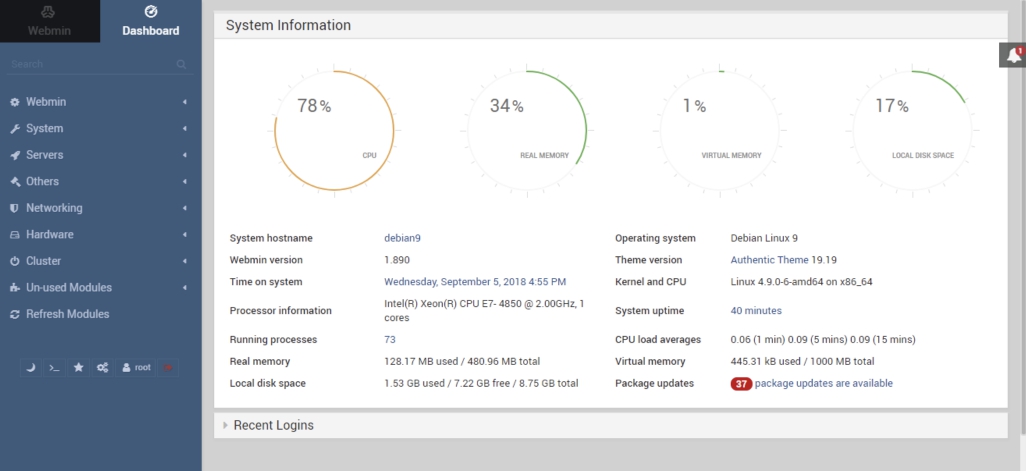
Task: Click the Hardware drive icon
Action: click(14, 235)
